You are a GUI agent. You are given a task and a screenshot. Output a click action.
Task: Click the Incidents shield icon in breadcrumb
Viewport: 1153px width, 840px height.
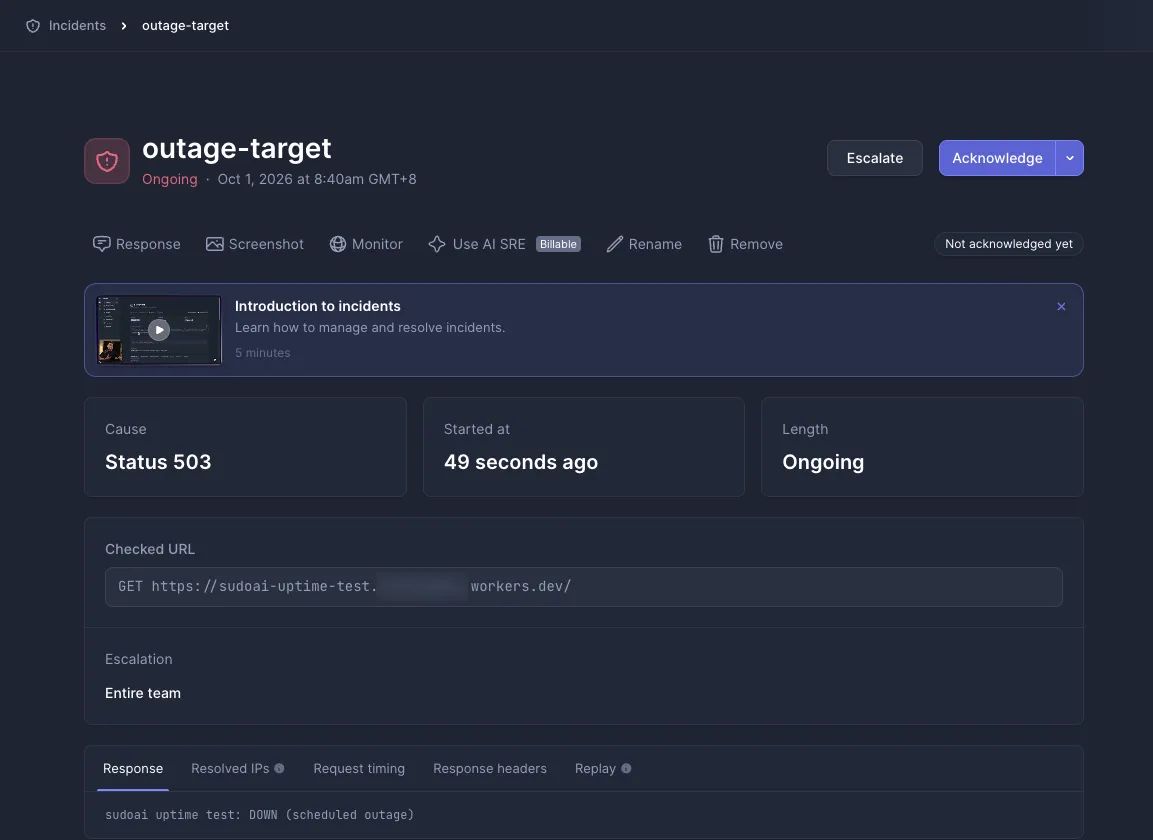click(33, 26)
